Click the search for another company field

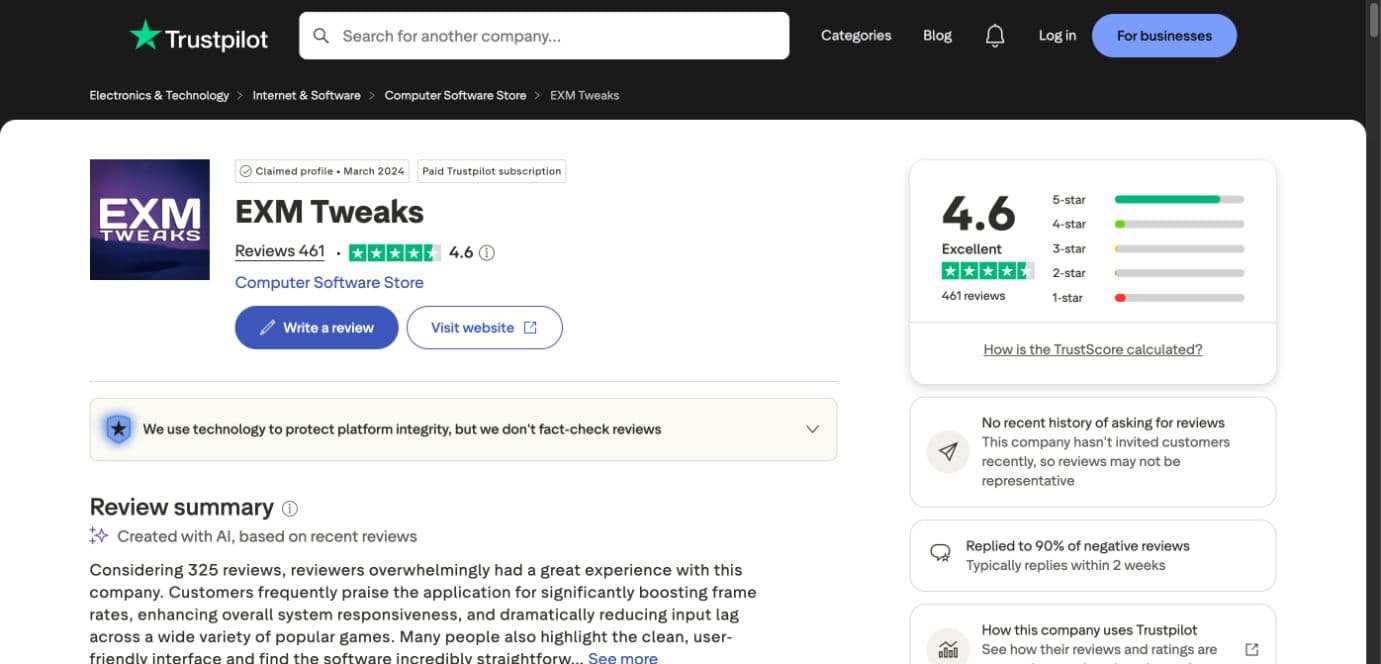[x=544, y=36]
